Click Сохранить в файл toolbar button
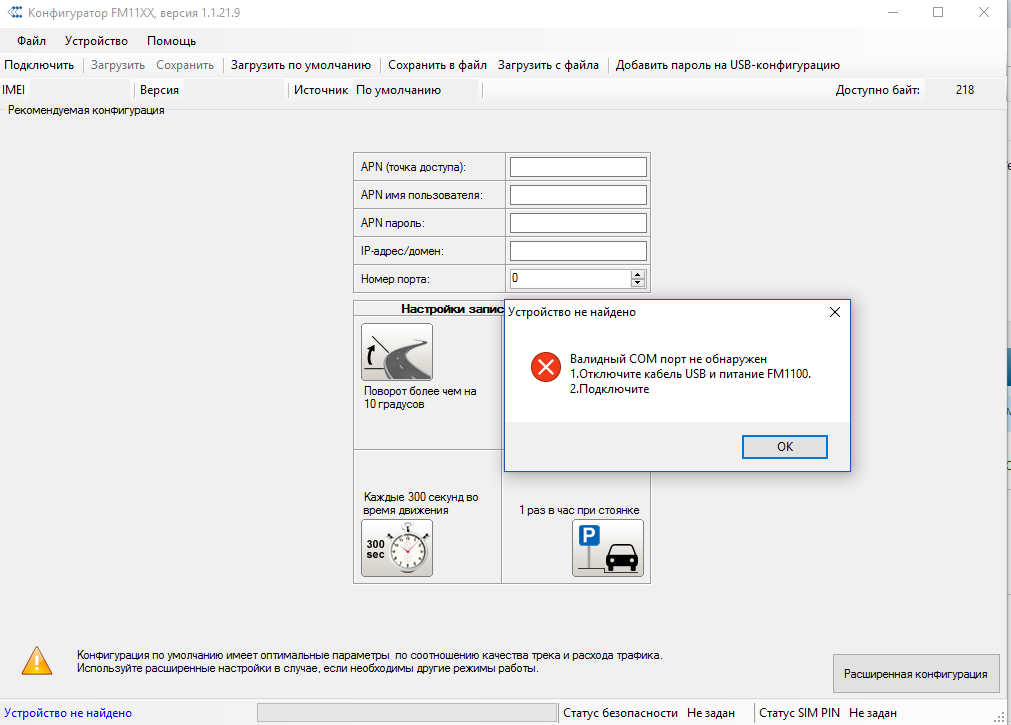The width and height of the screenshot is (1011, 725). [x=437, y=65]
